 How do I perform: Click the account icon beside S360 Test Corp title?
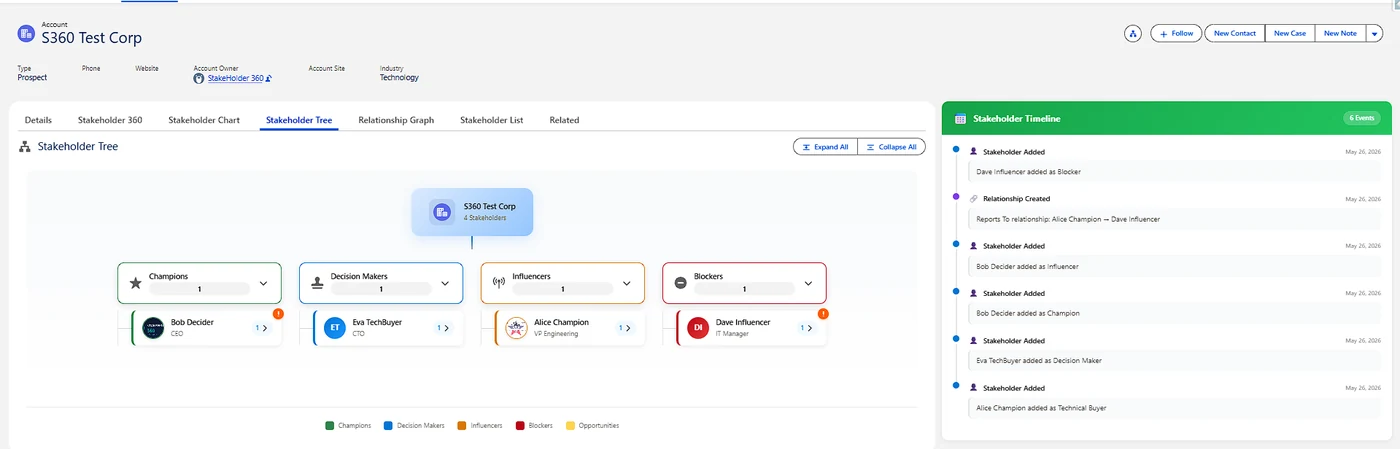[x=27, y=34]
